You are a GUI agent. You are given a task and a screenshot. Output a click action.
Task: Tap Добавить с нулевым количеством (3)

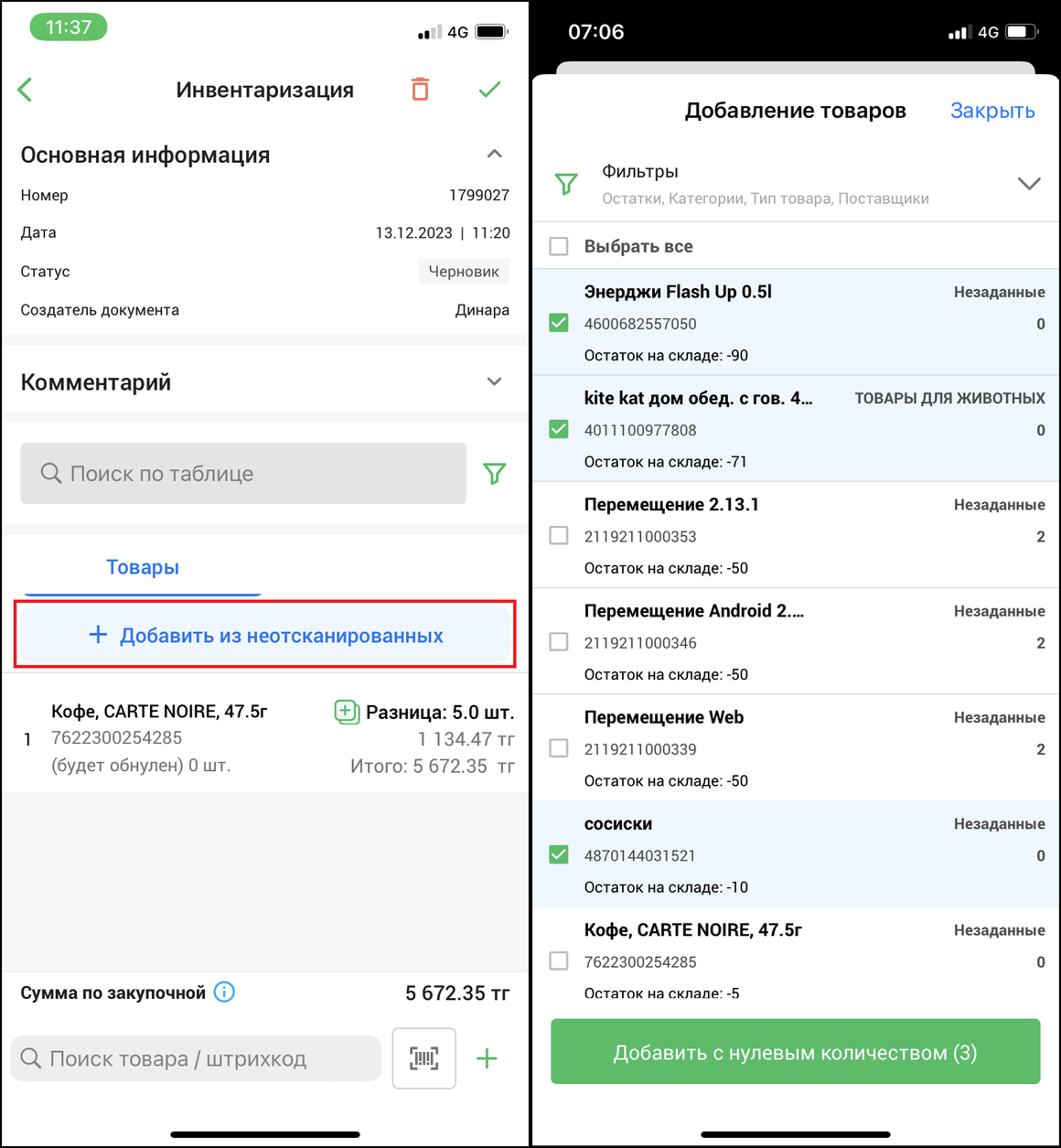(x=796, y=1052)
